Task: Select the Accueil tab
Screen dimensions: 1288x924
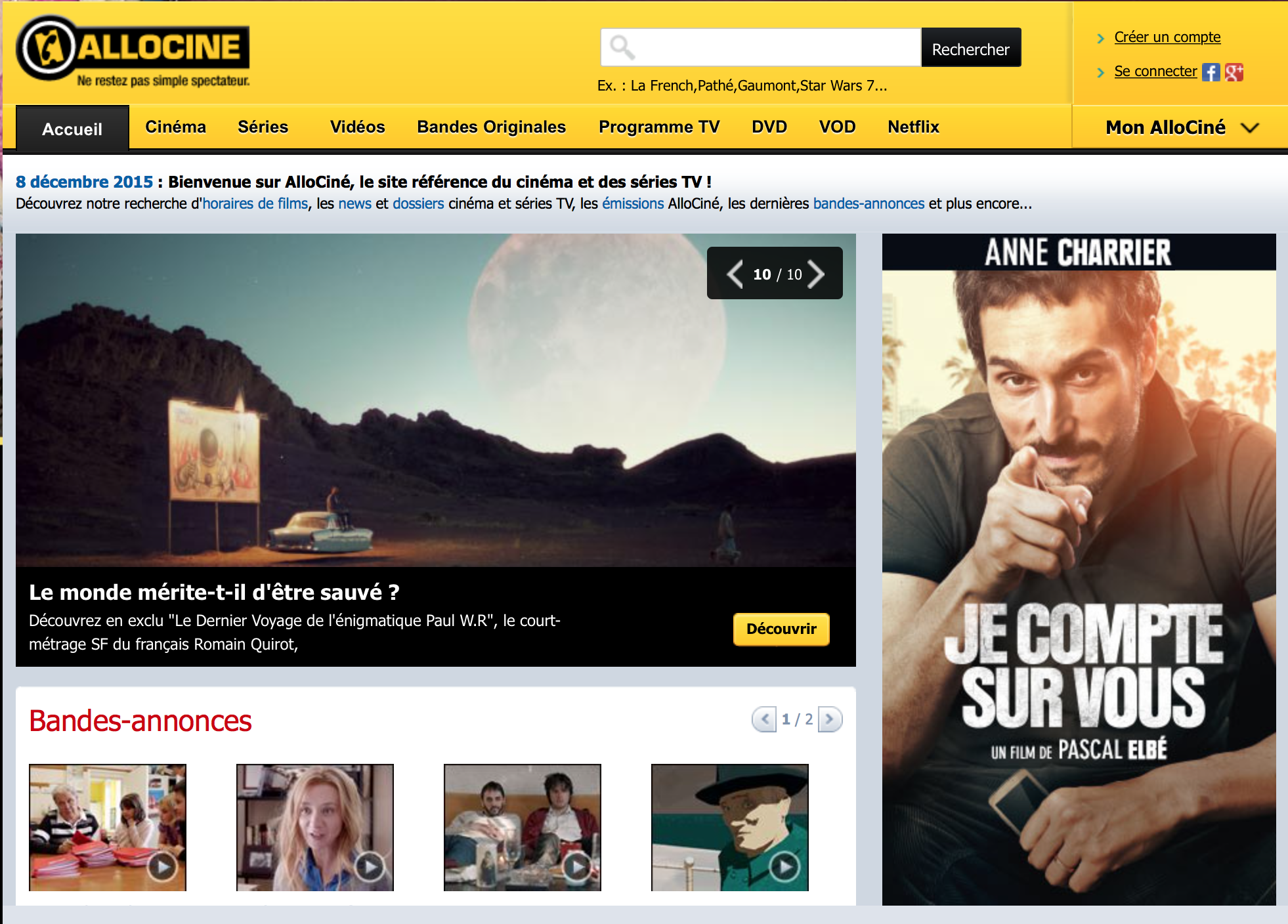Action: coord(72,129)
